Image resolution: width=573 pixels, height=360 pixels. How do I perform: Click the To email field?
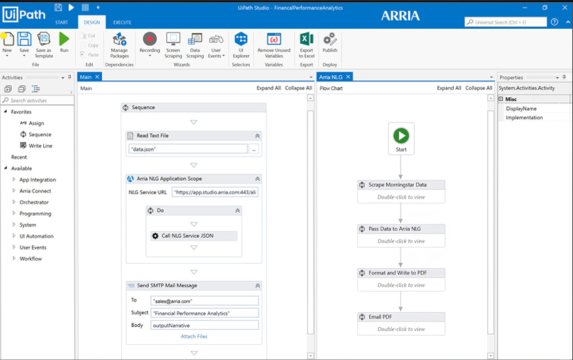pos(205,301)
